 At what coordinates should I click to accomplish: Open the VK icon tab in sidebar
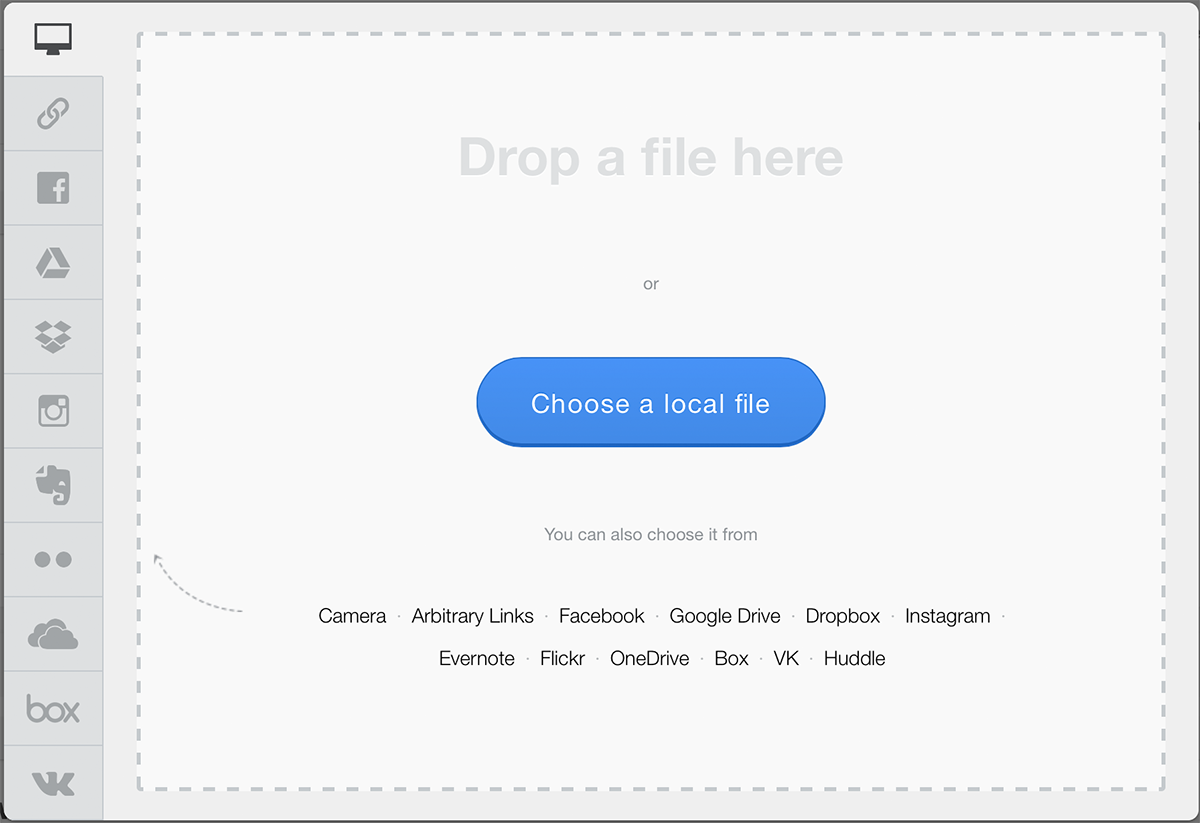click(53, 783)
